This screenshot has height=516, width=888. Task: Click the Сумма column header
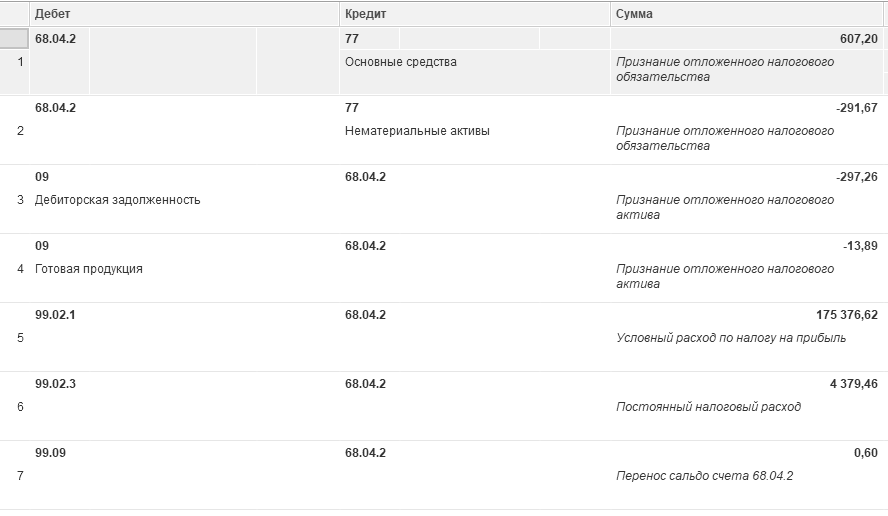[746, 14]
